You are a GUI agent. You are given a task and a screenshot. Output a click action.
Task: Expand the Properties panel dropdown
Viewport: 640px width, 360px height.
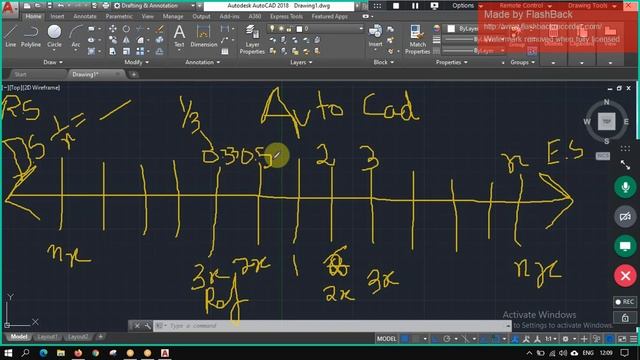[x=451, y=62]
